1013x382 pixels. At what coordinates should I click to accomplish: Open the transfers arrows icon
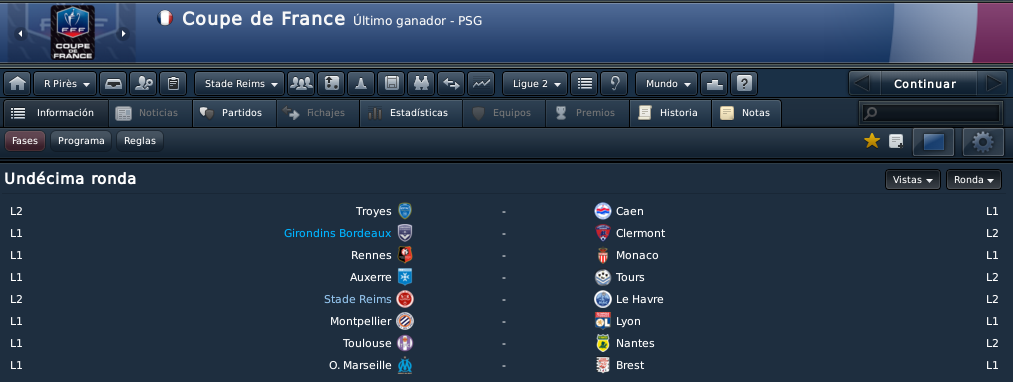click(451, 83)
